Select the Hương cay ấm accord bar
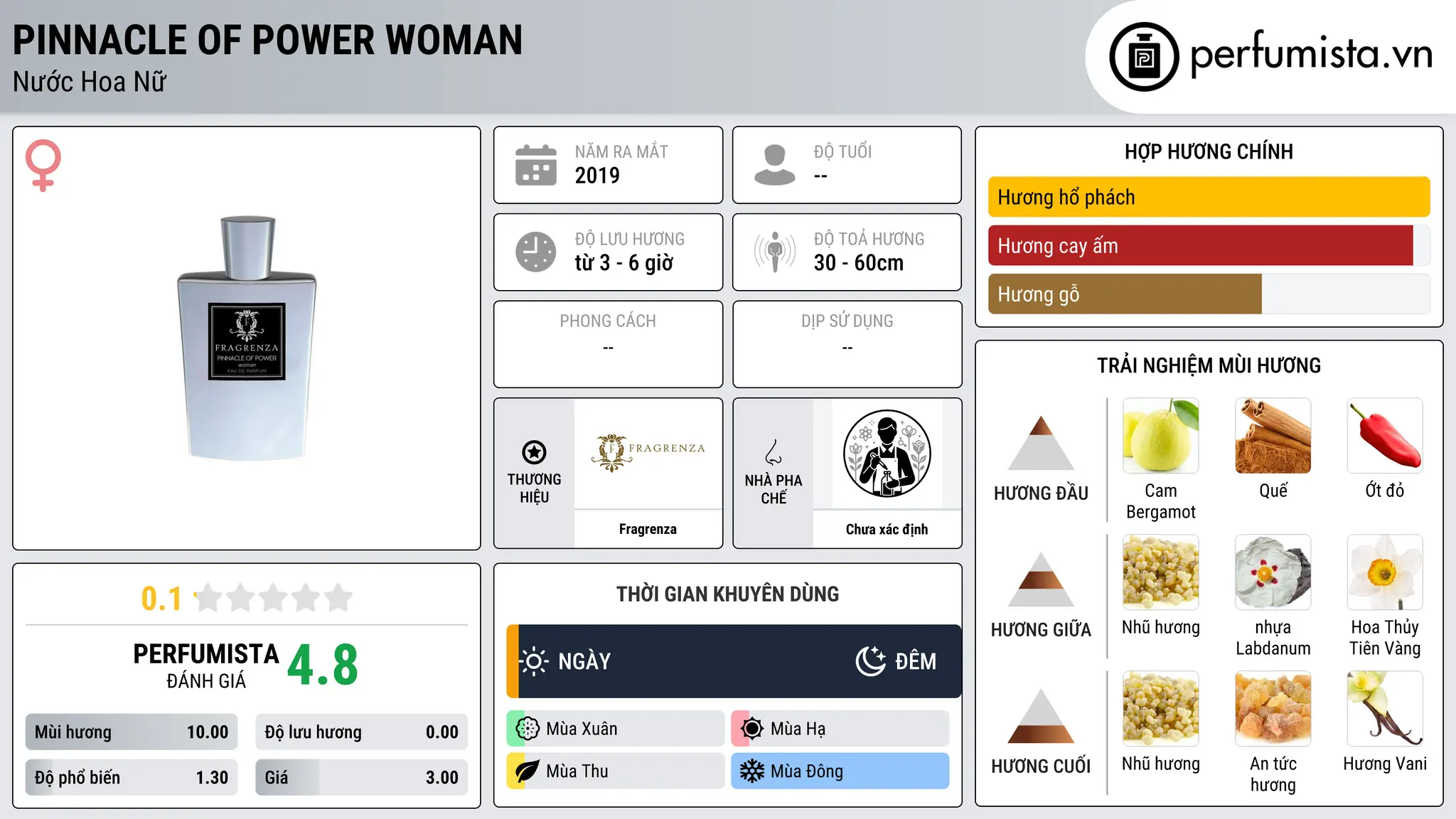 click(x=1209, y=245)
